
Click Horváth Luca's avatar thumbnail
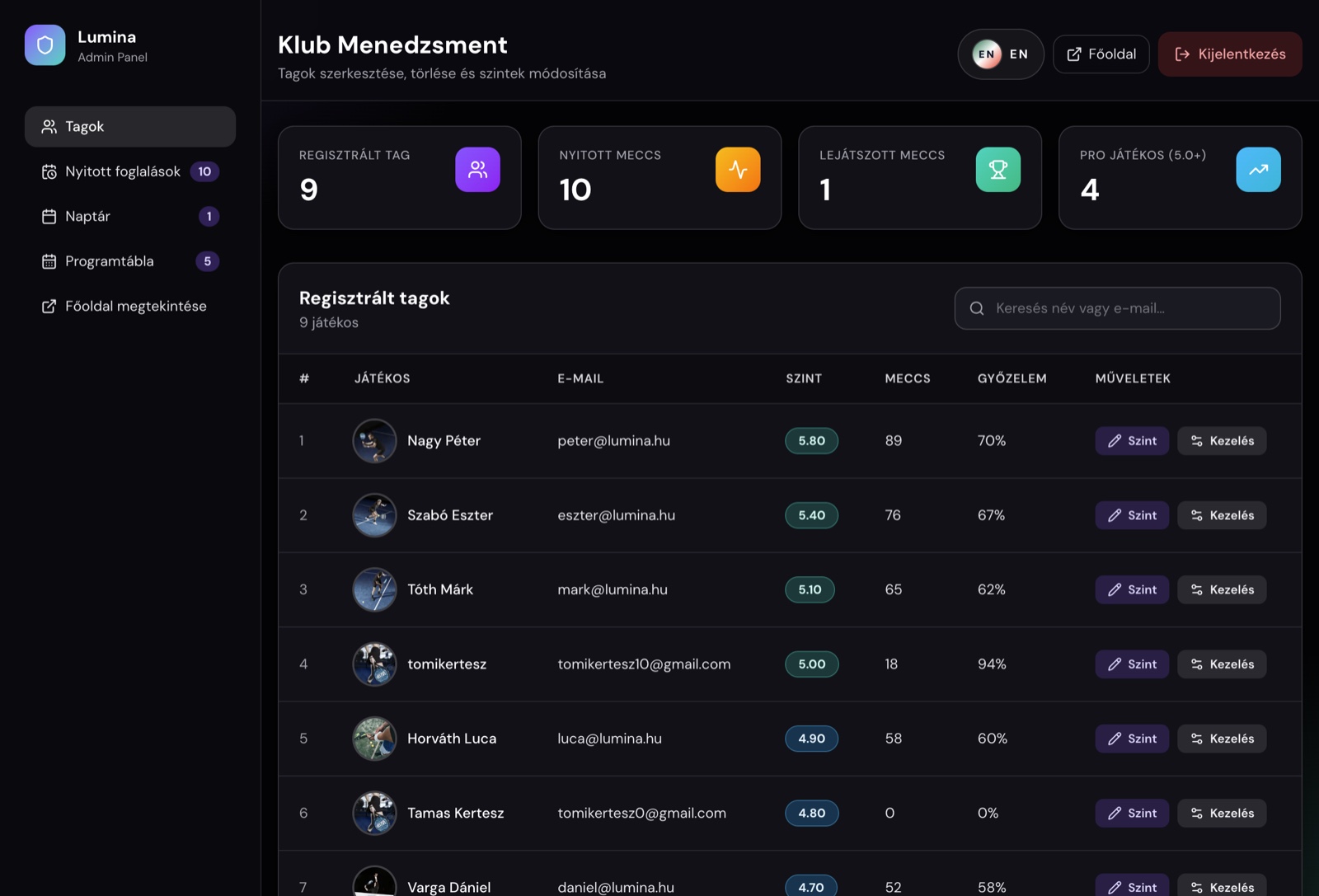coord(374,739)
